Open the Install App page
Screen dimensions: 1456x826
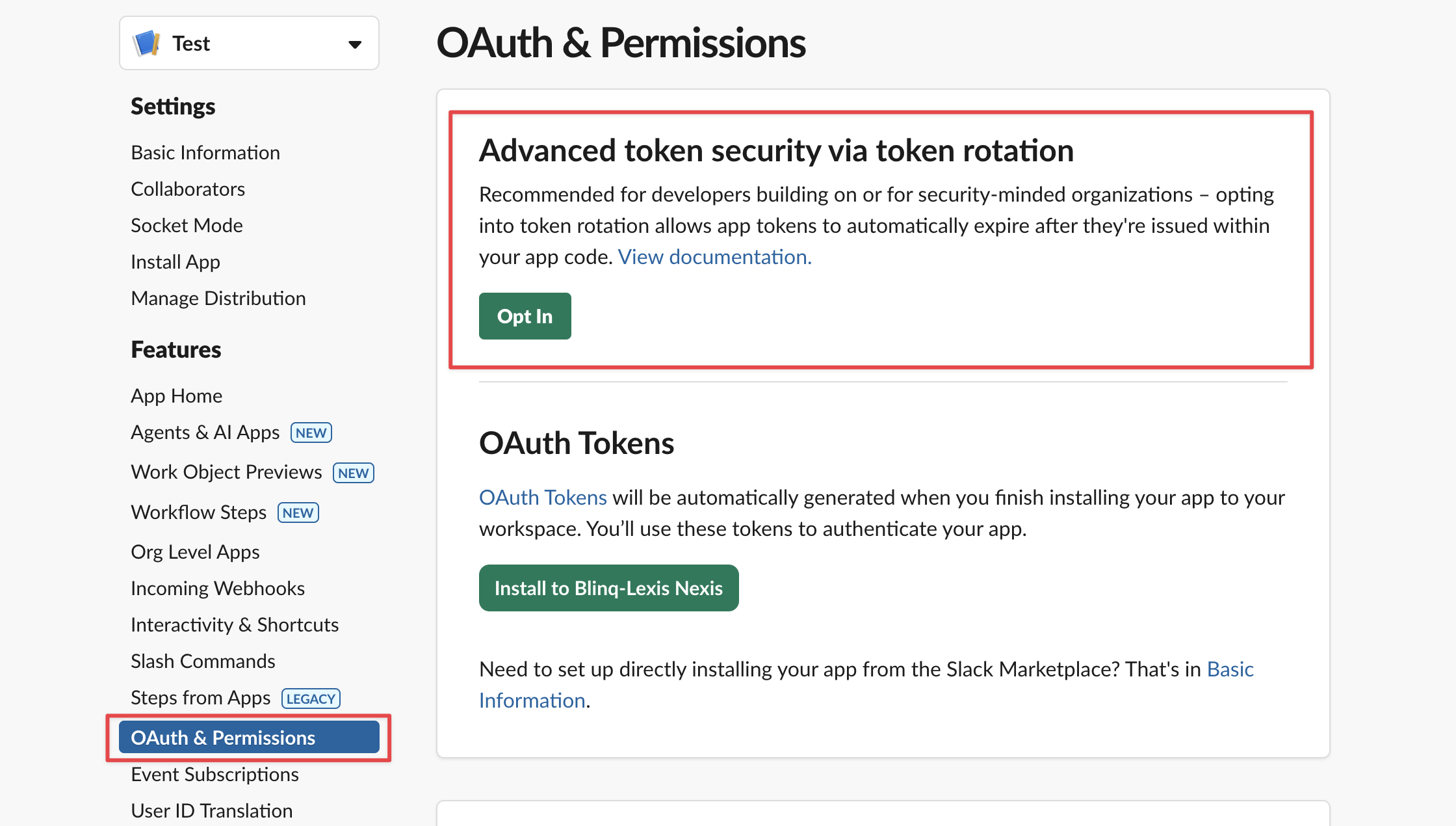point(175,262)
